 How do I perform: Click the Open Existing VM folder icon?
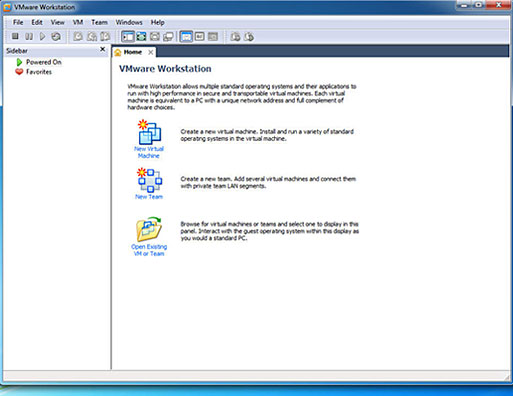point(149,229)
